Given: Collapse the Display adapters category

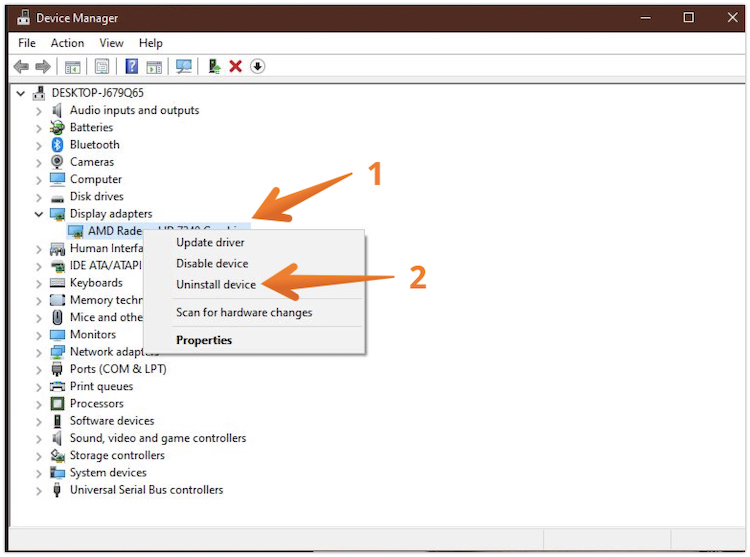Looking at the screenshot, I should (x=39, y=214).
